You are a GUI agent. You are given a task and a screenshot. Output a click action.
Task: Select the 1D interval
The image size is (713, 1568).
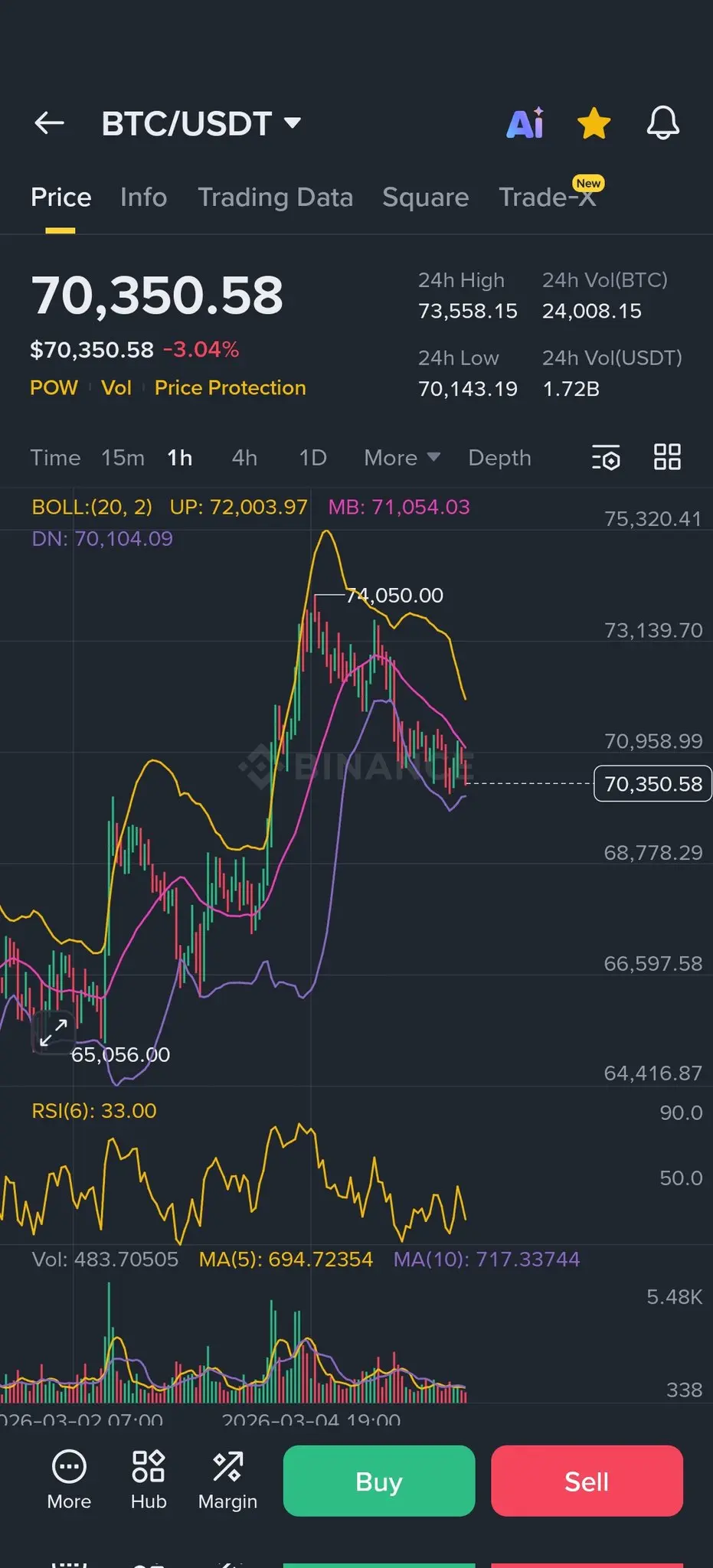[x=312, y=458]
